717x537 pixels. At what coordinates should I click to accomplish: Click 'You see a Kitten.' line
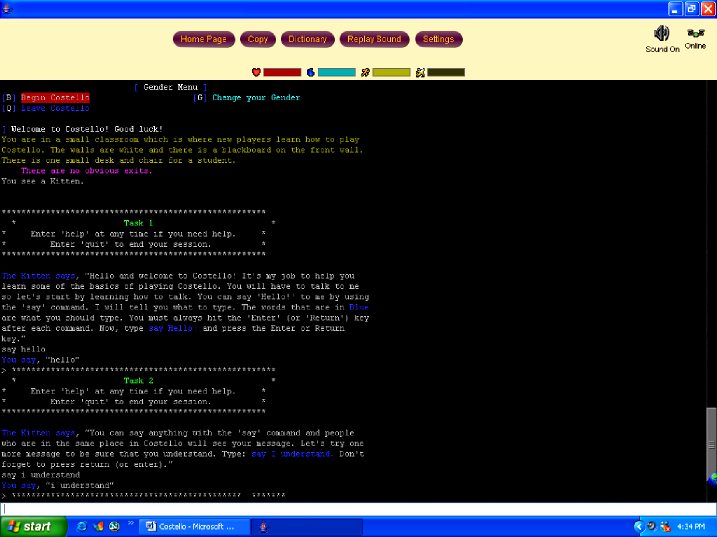43,182
